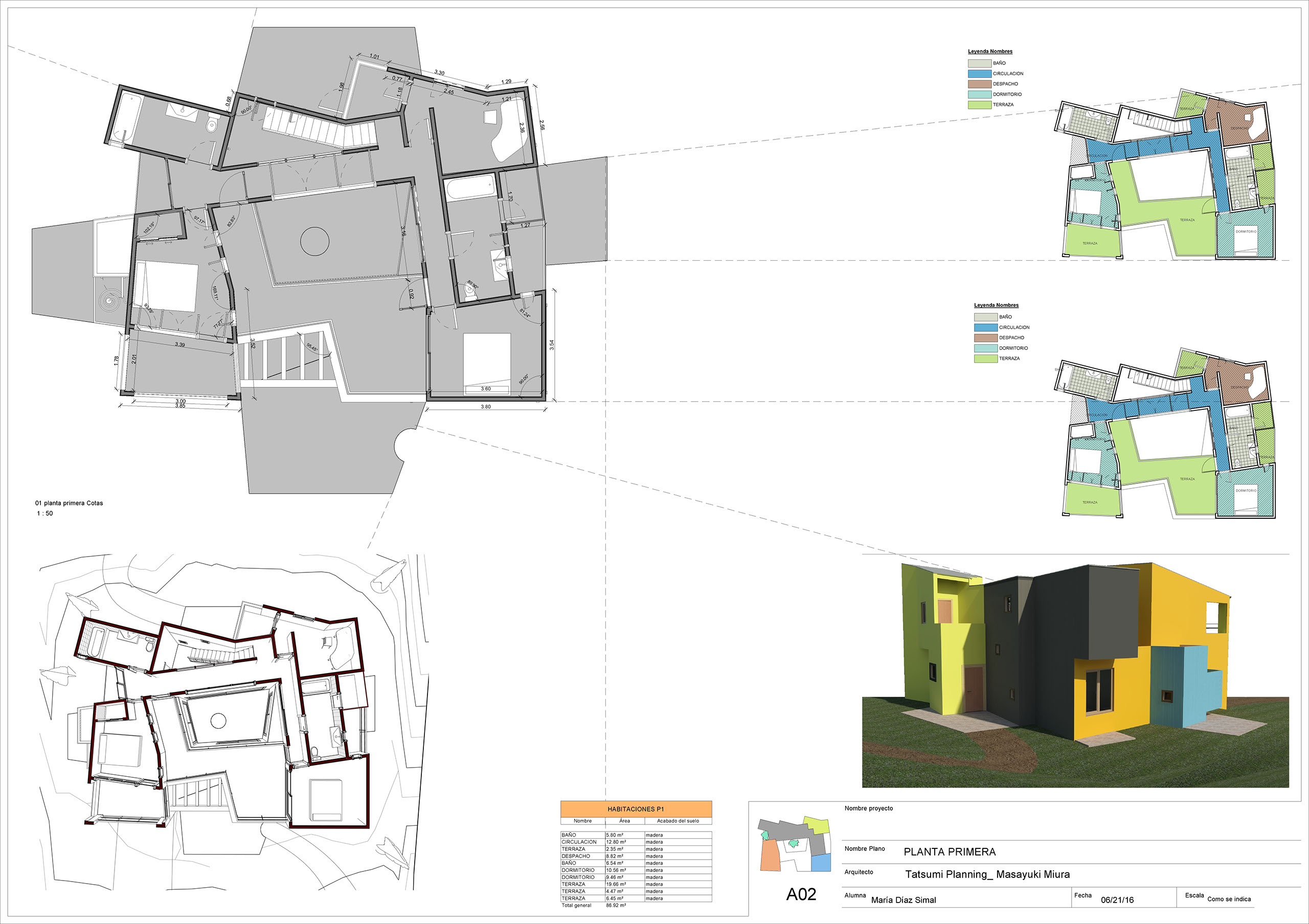Click the A02 sheet number
The height and width of the screenshot is (924, 1309).
tap(801, 894)
